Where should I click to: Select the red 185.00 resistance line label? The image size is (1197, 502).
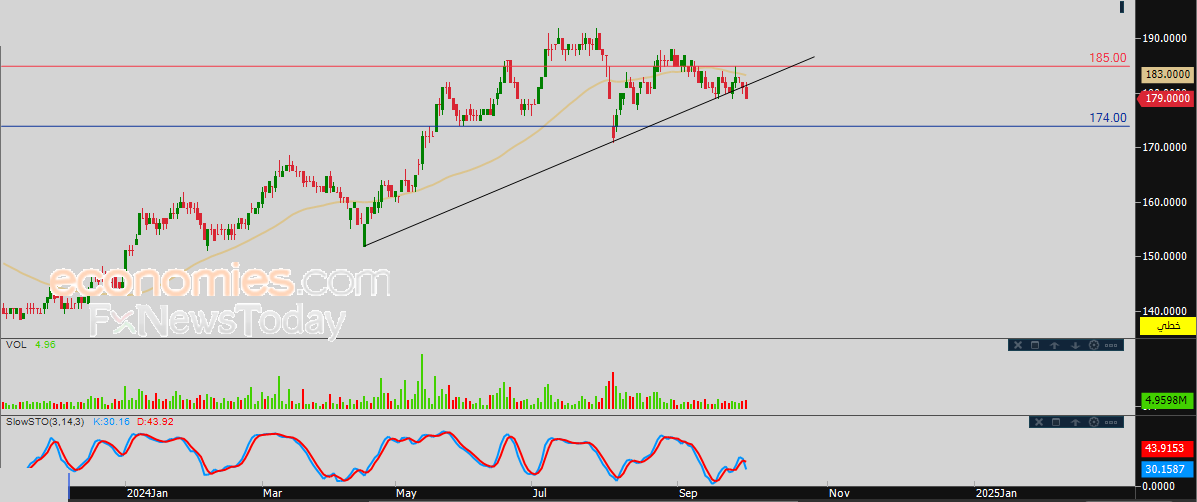pos(1108,58)
